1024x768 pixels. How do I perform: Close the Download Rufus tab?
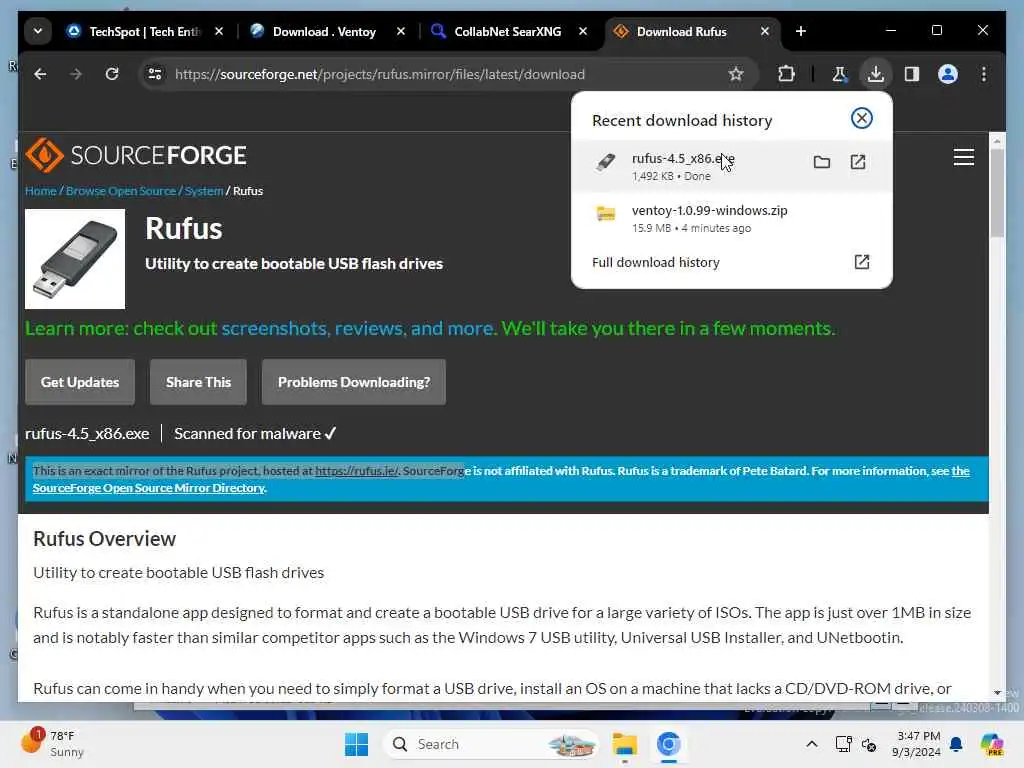coord(765,31)
